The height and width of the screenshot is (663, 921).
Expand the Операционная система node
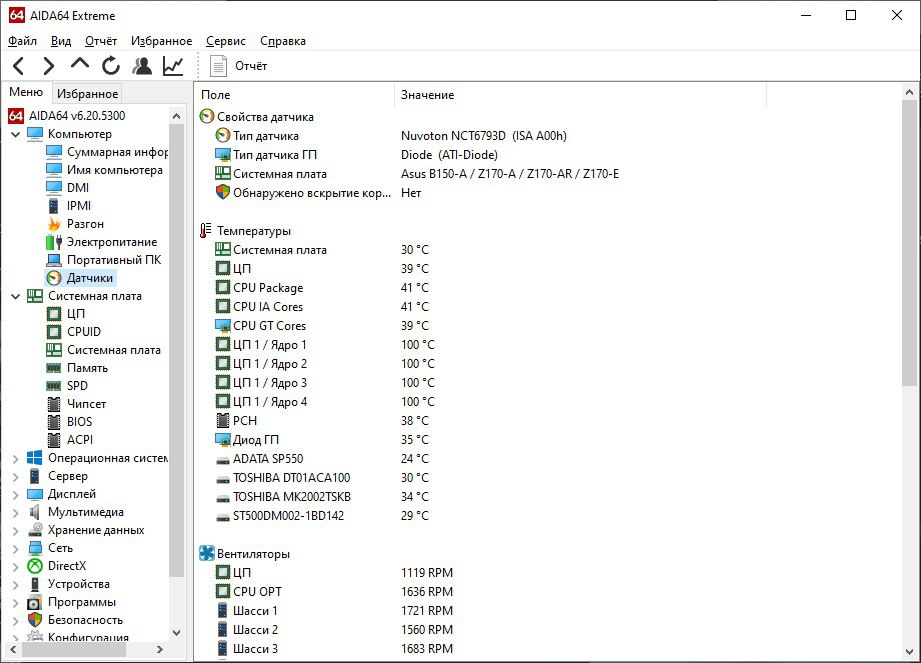coord(16,459)
